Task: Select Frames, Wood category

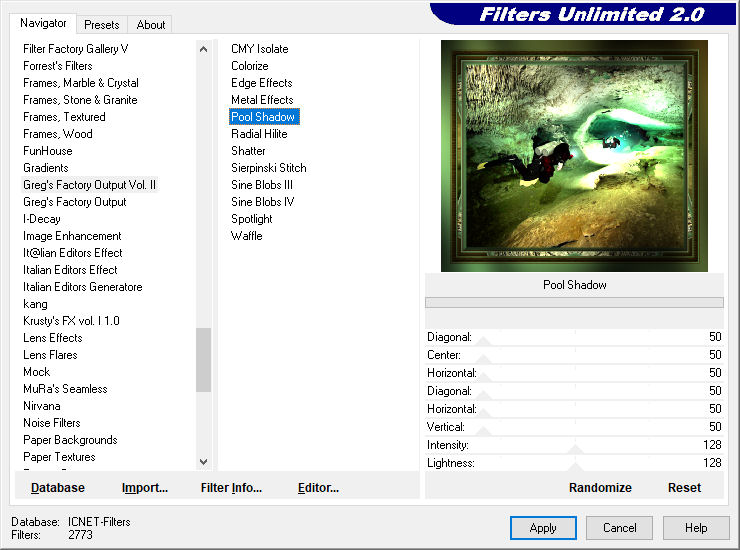Action: pos(58,134)
